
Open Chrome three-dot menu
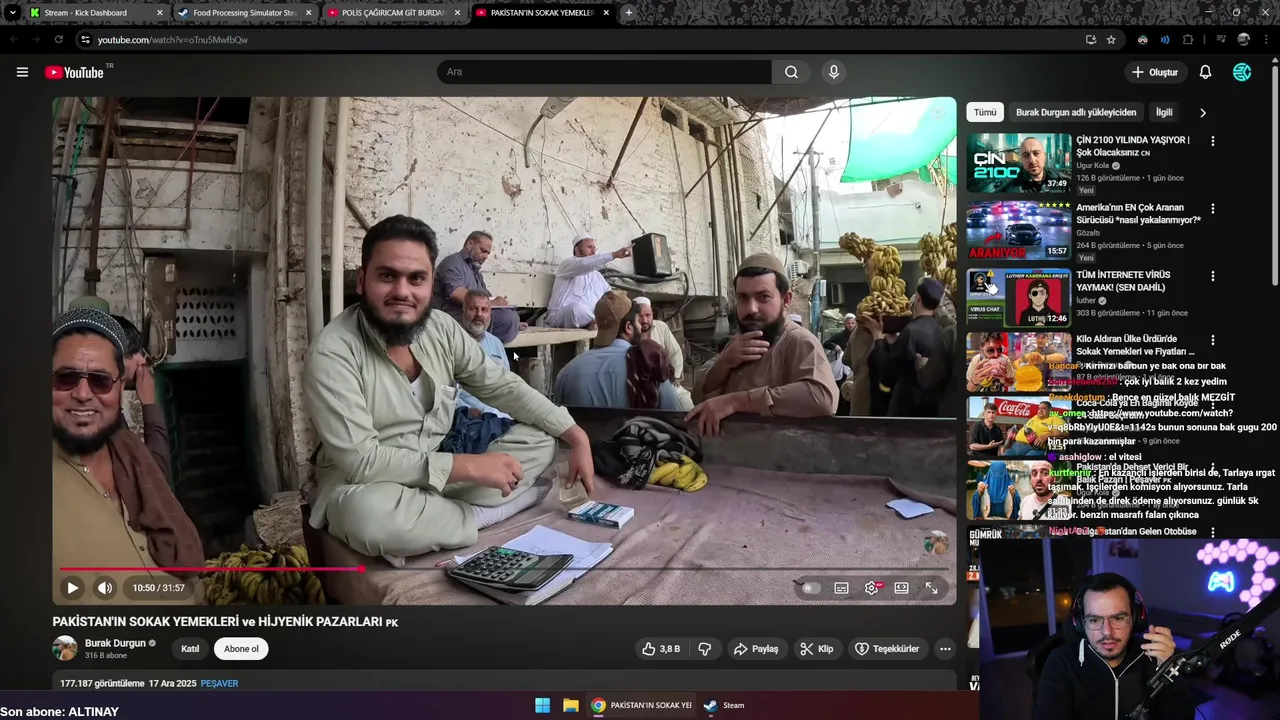pyautogui.click(x=1267, y=40)
